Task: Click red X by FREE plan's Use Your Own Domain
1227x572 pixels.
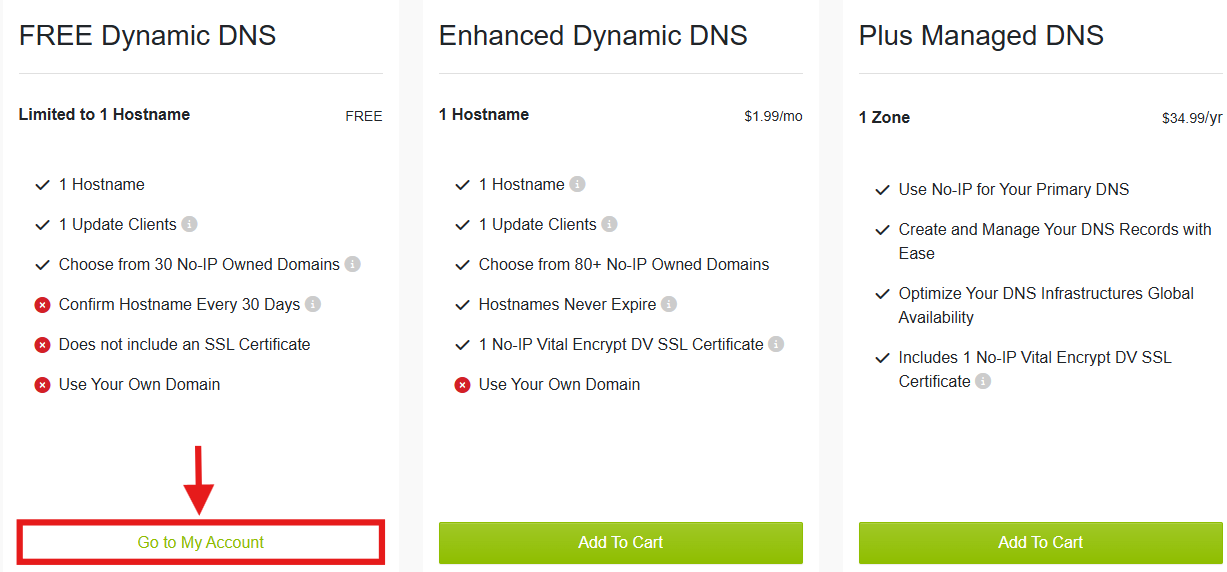Action: pos(42,385)
